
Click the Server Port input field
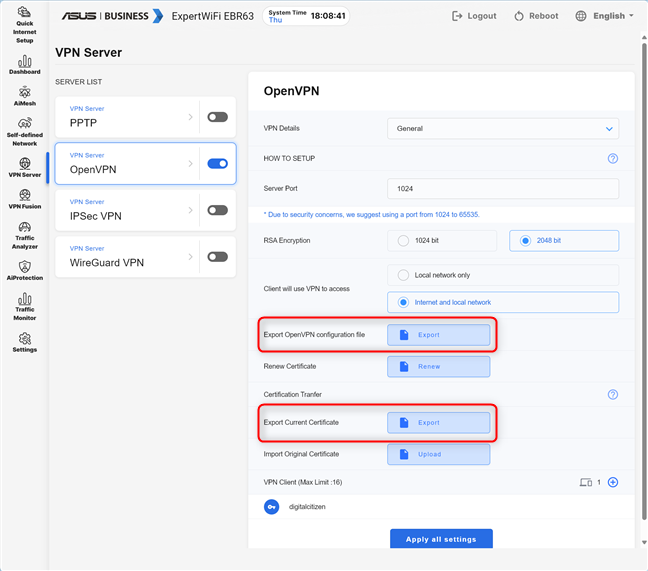503,188
